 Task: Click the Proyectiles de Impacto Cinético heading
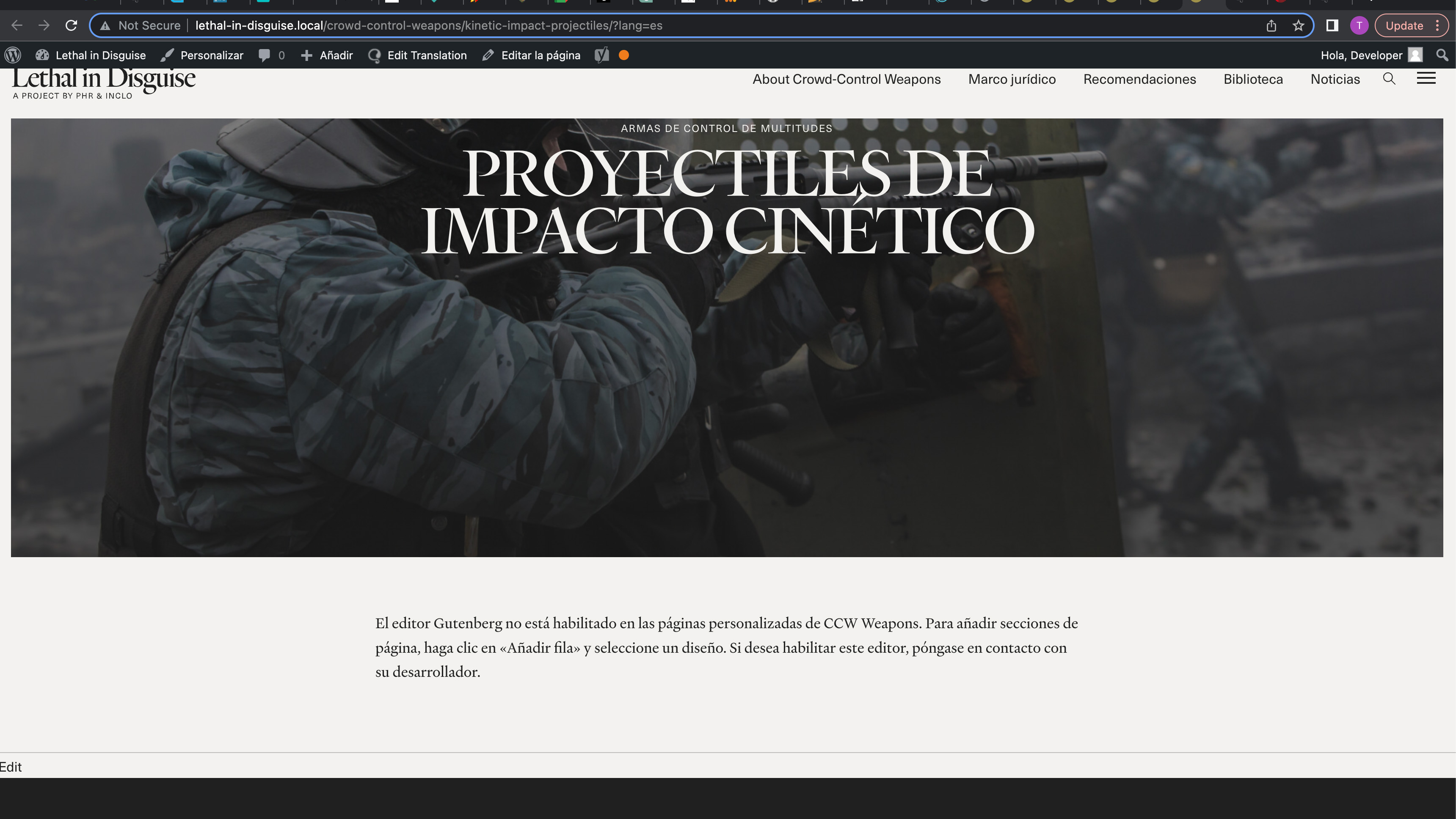click(x=728, y=202)
